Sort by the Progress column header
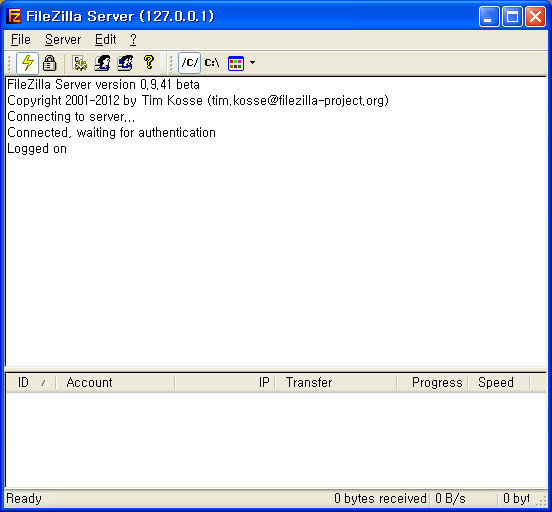The width and height of the screenshot is (552, 512). point(433,383)
